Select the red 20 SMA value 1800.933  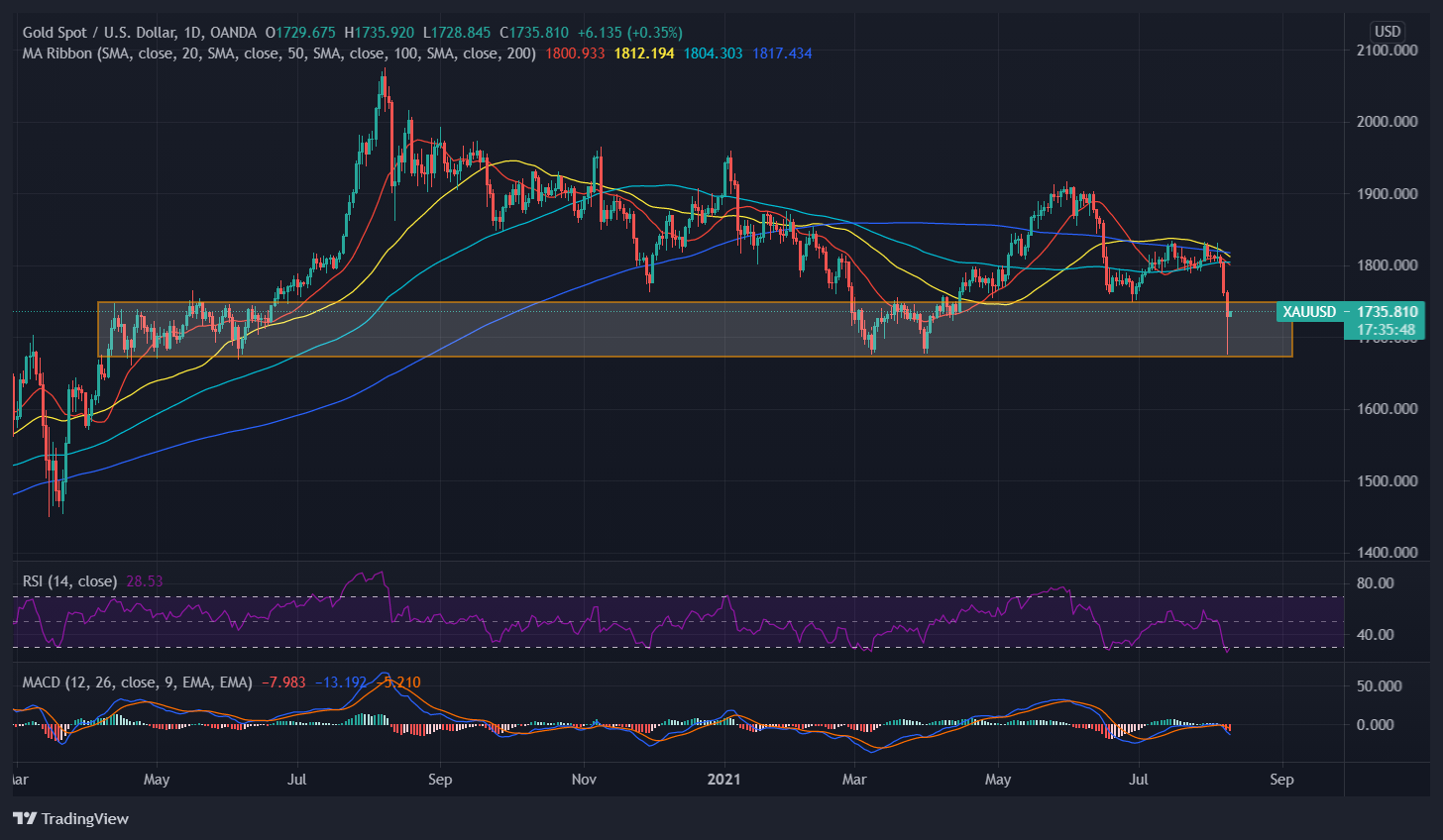click(x=575, y=53)
